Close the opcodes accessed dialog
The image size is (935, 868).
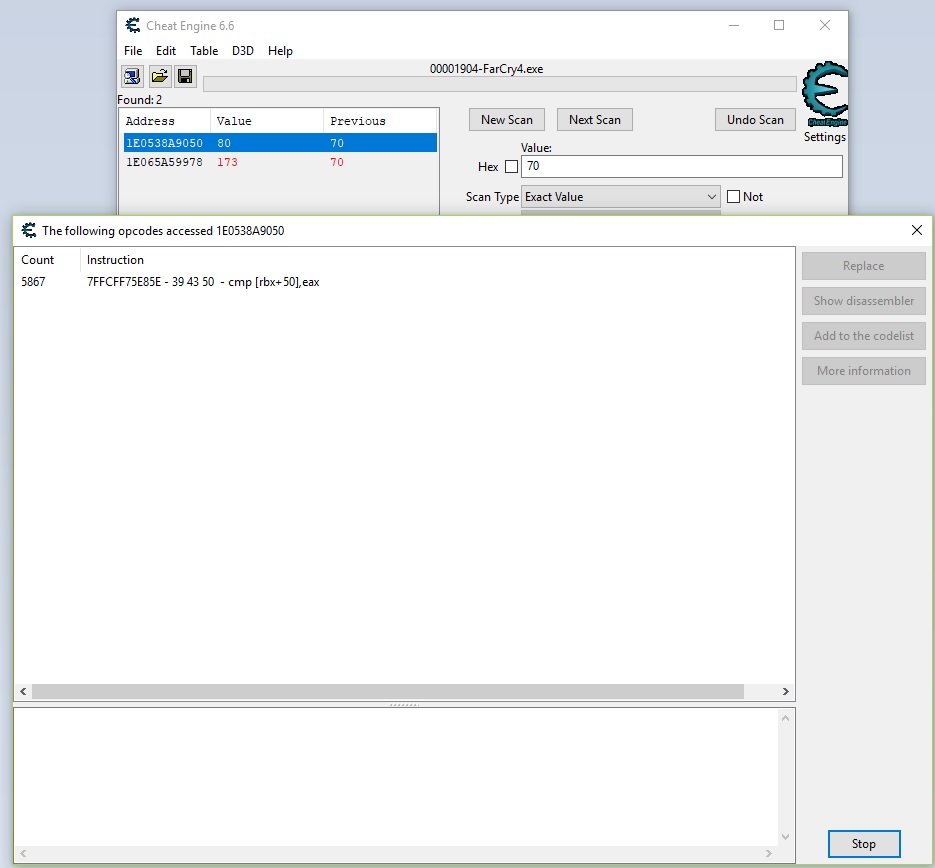coord(917,230)
